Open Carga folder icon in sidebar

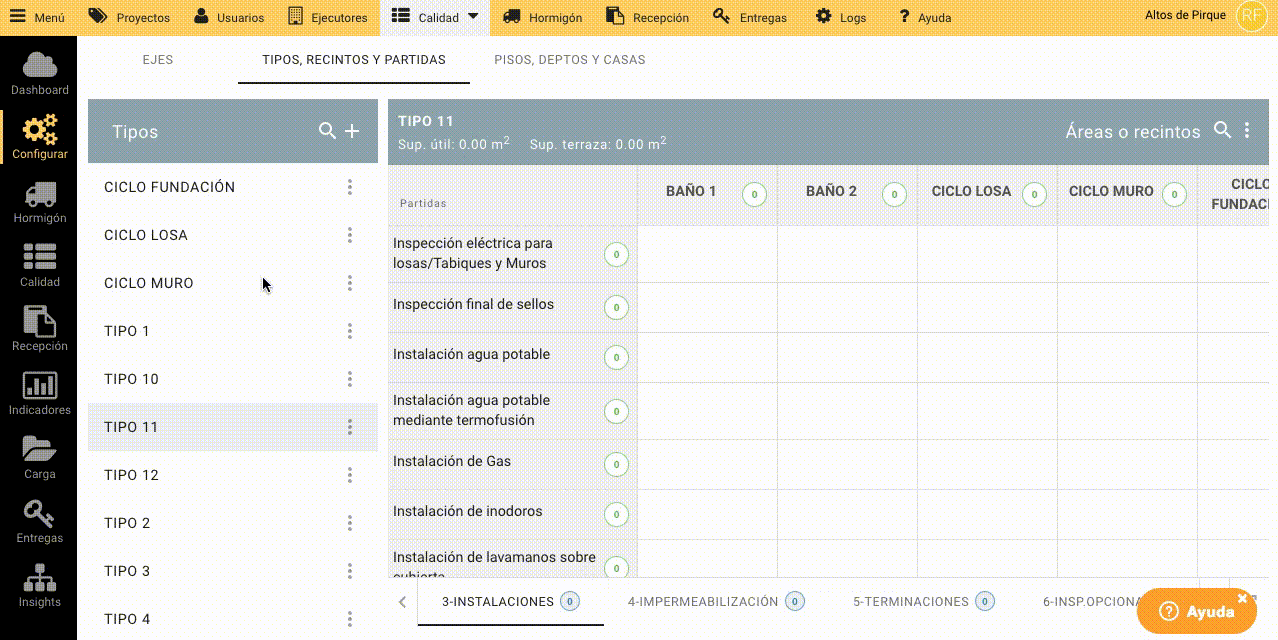(39, 451)
